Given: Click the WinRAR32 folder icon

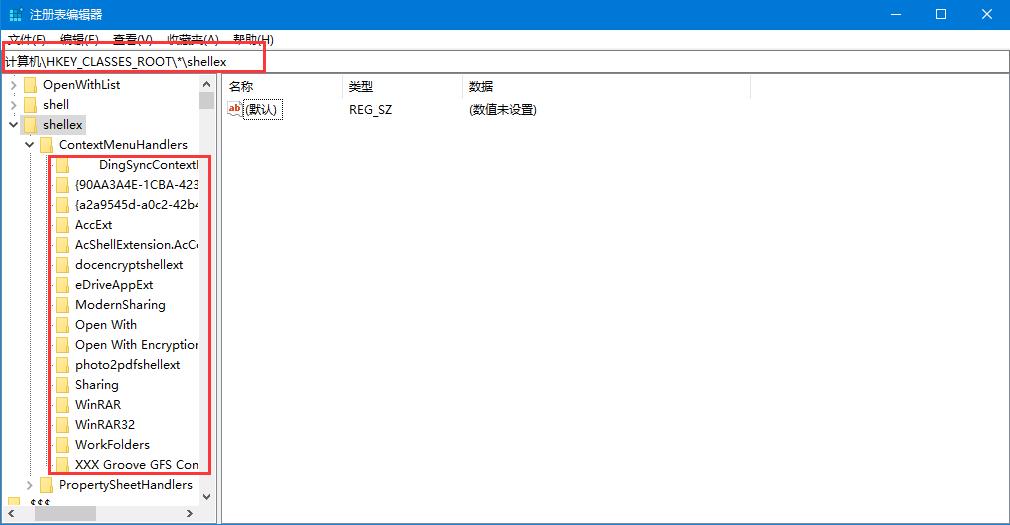Looking at the screenshot, I should tap(62, 425).
